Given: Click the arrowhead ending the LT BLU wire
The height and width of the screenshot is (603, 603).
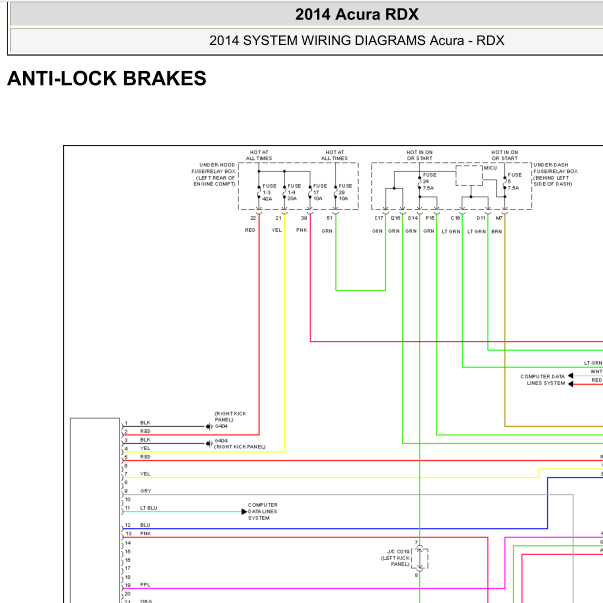Looking at the screenshot, I should 244,511.
